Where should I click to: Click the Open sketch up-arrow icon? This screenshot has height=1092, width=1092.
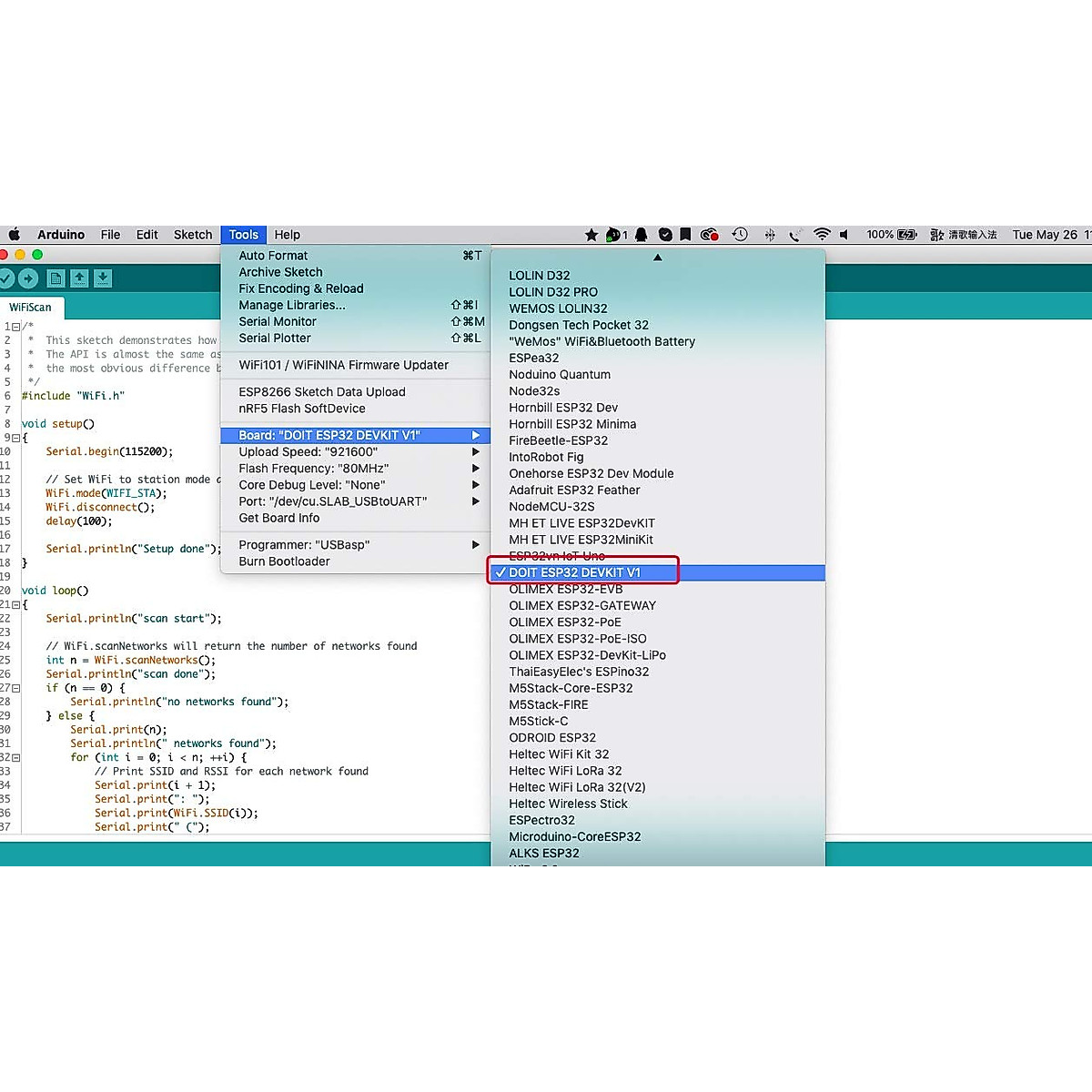(79, 278)
